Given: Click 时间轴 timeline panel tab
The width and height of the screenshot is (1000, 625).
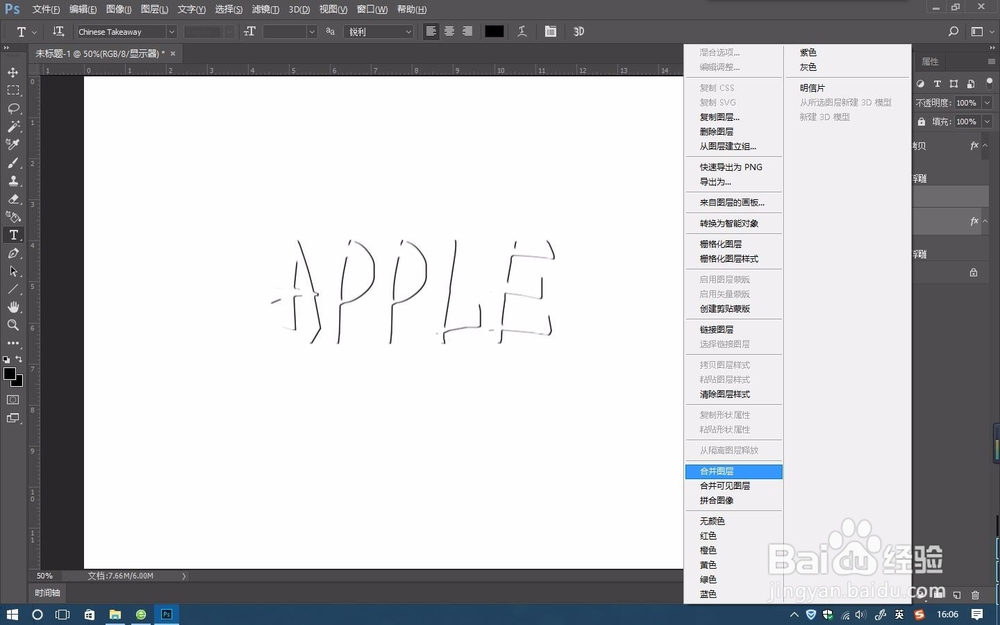Looking at the screenshot, I should click(x=48, y=592).
